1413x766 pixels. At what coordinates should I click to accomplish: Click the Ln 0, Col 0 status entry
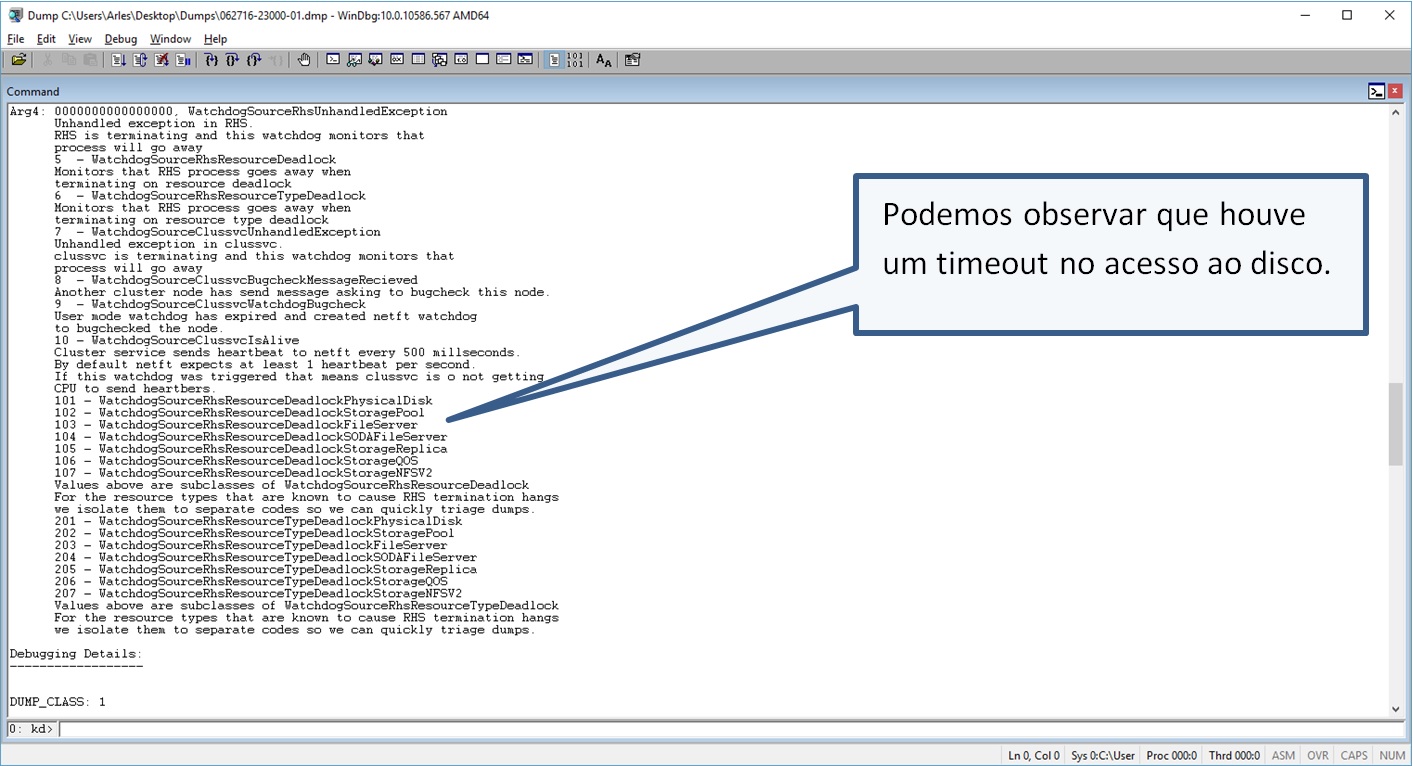pyautogui.click(x=1033, y=756)
